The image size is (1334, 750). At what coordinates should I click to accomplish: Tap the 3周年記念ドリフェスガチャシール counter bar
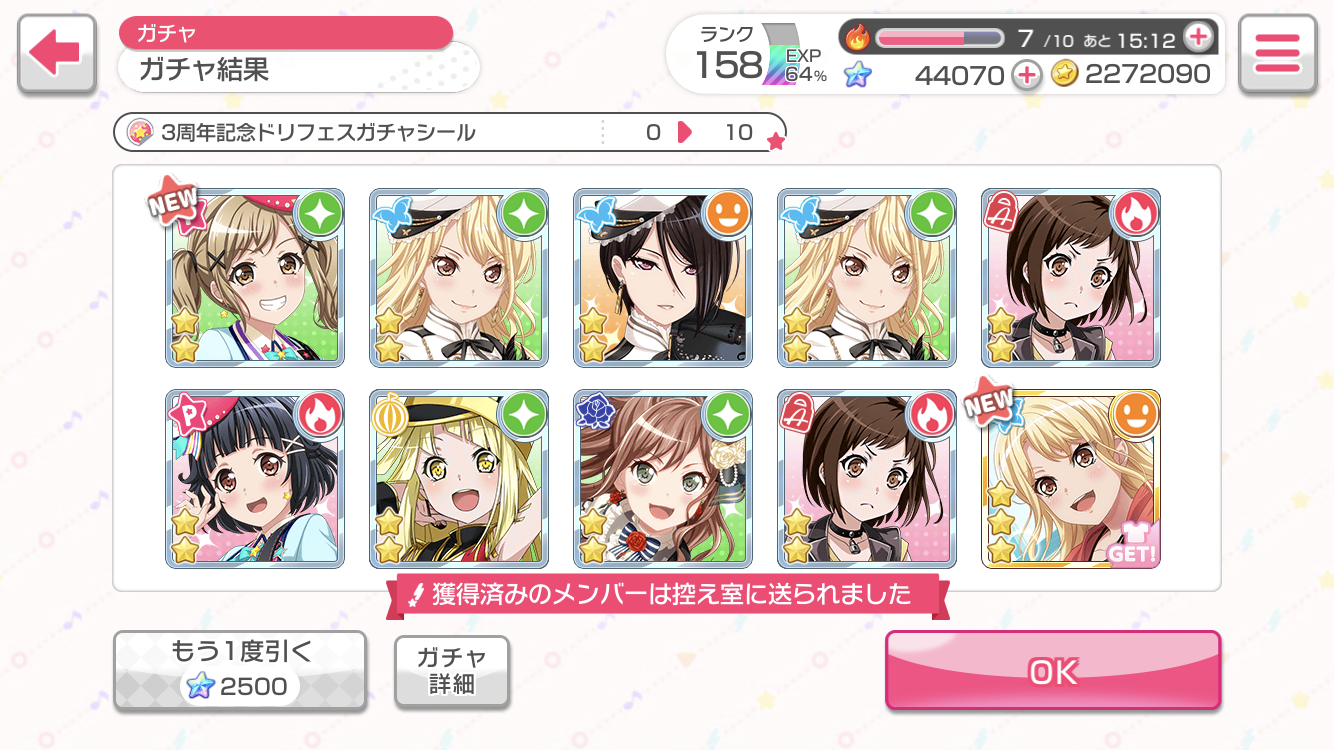(x=450, y=132)
